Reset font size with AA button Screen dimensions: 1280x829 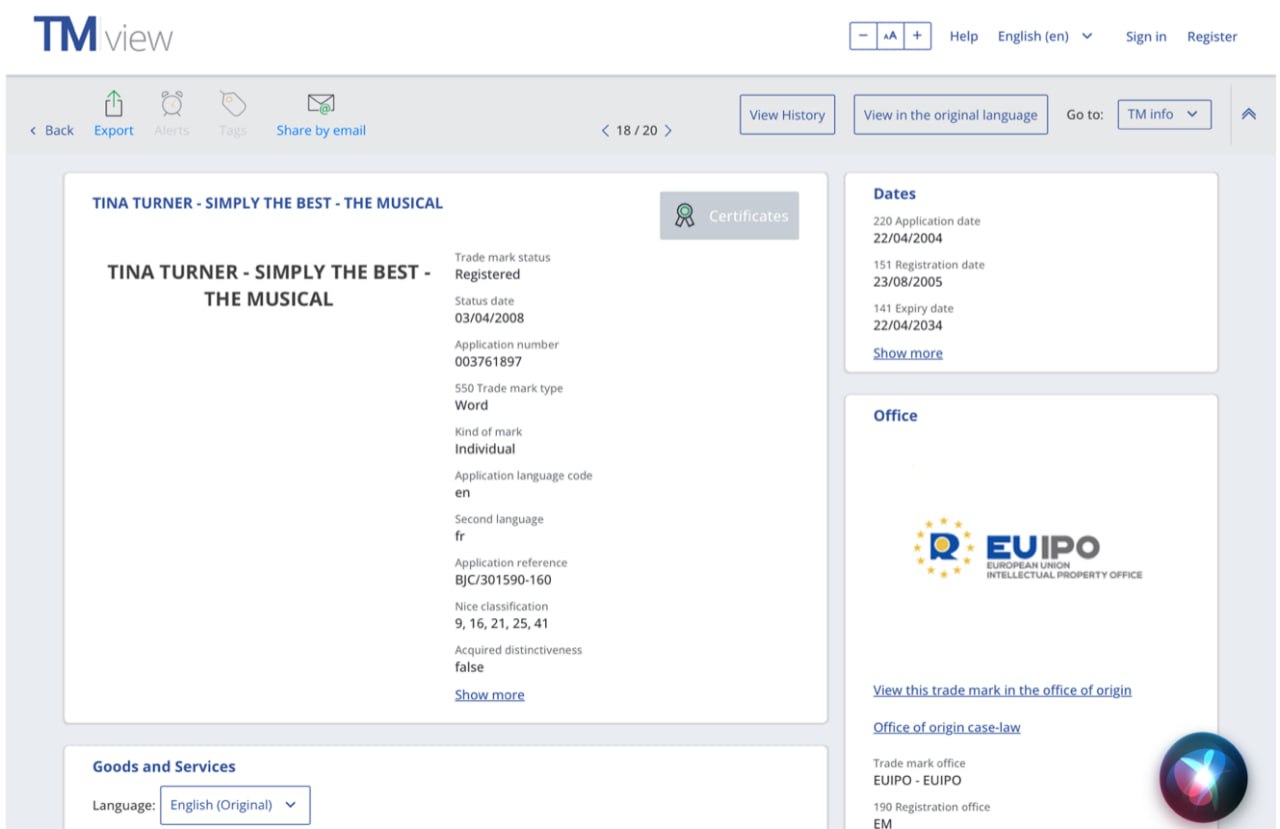pos(890,36)
